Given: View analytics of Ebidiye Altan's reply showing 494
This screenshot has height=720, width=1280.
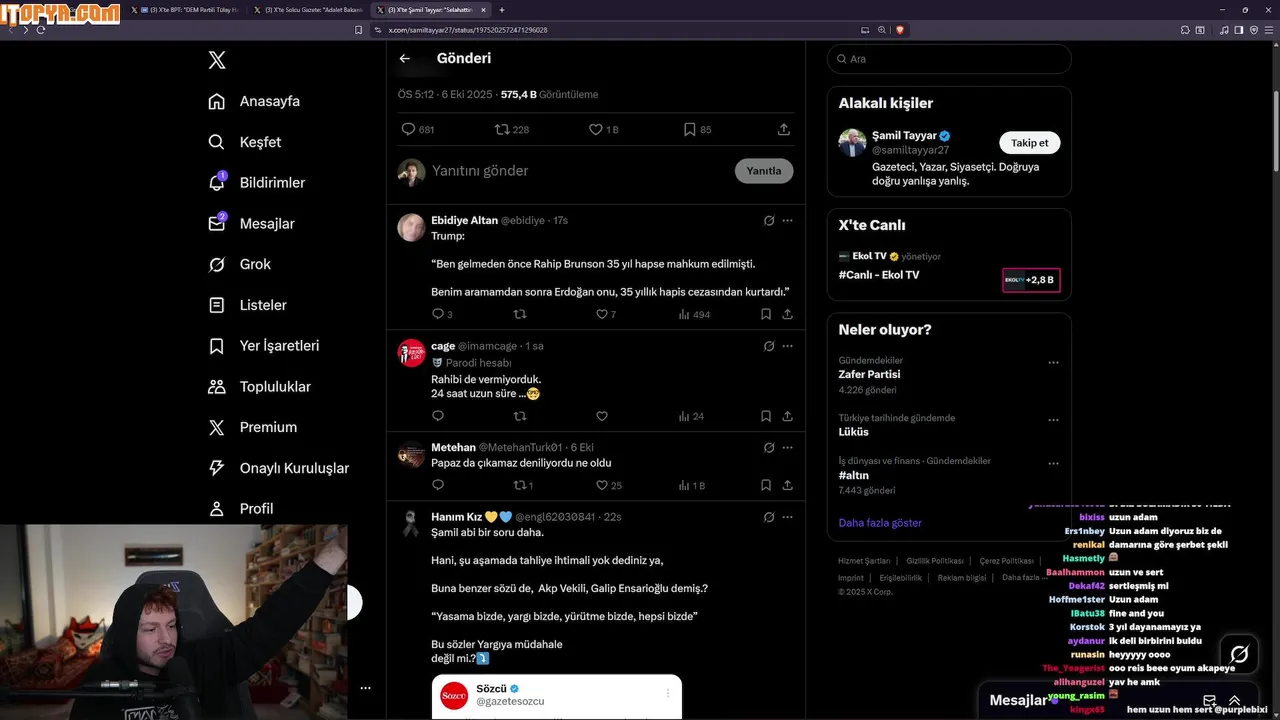Looking at the screenshot, I should (694, 314).
